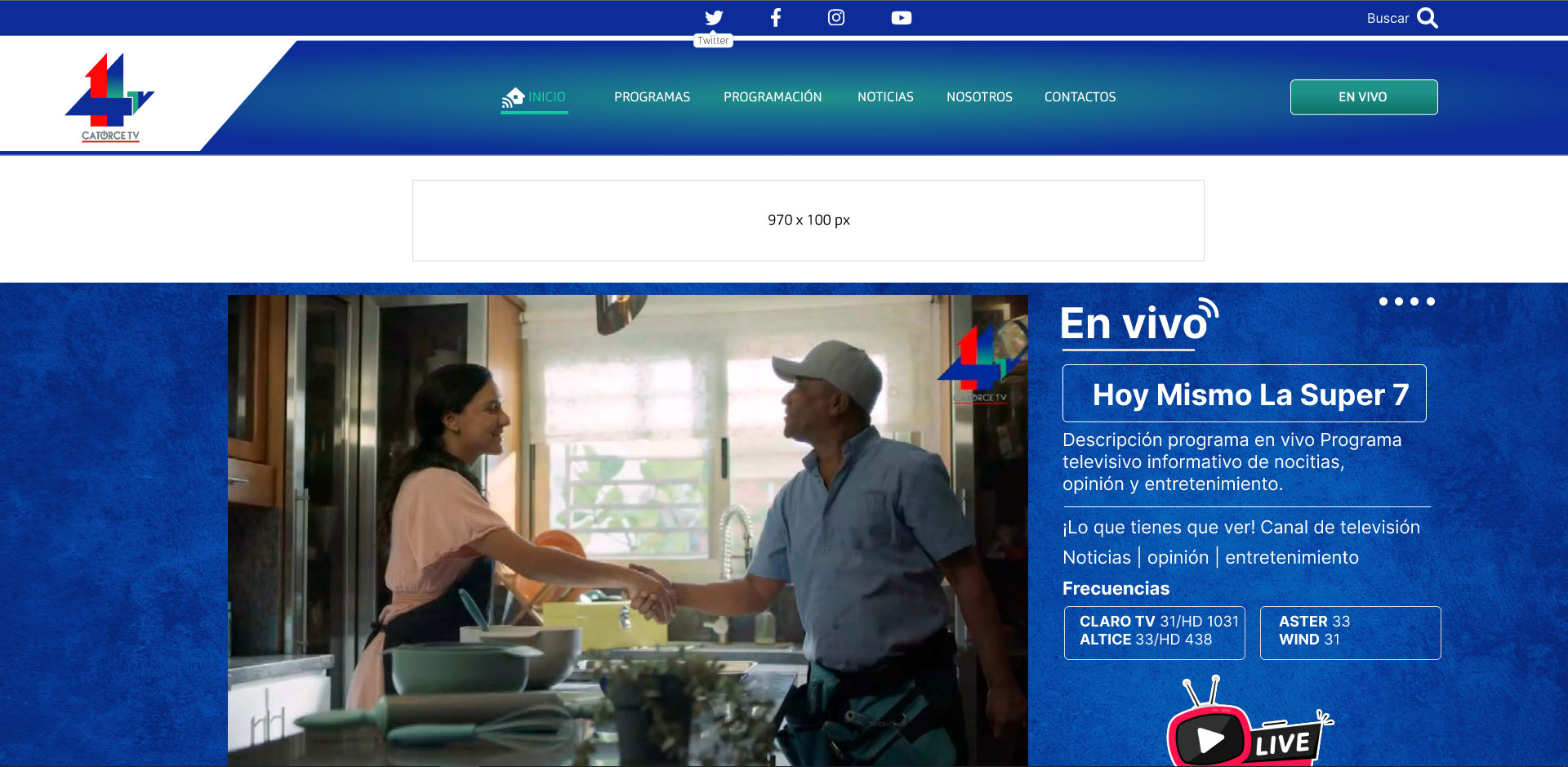Click the 'Noticias | opinión | entretenimiento' text
1568x767 pixels.
[x=1210, y=557]
